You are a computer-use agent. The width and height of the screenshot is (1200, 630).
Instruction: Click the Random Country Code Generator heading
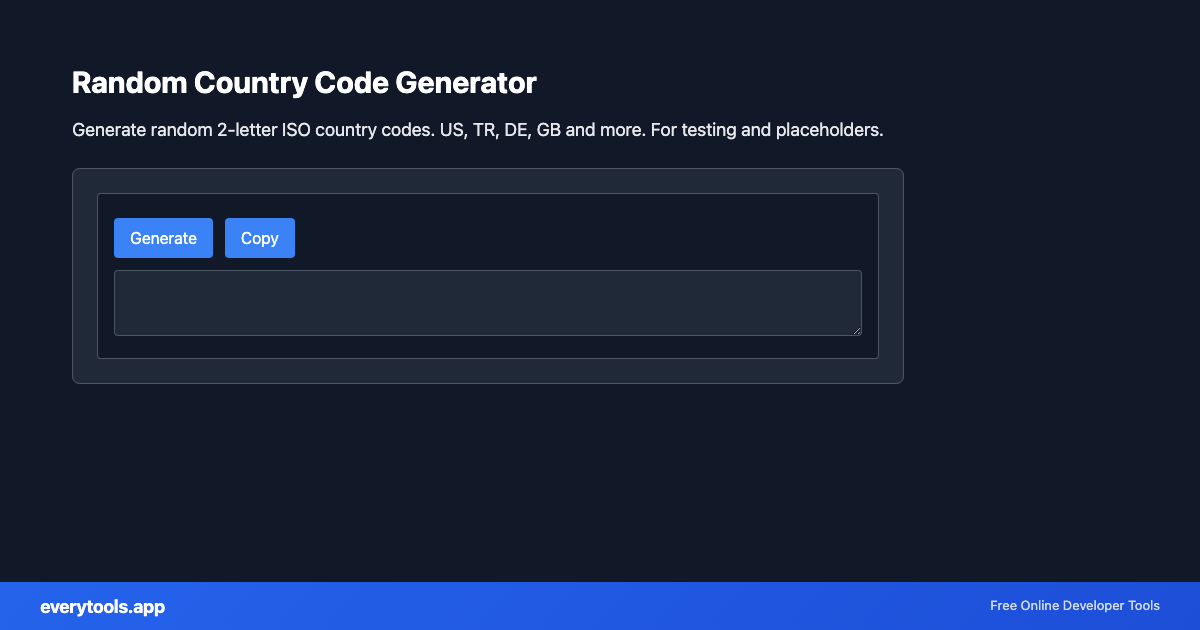pyautogui.click(x=304, y=83)
